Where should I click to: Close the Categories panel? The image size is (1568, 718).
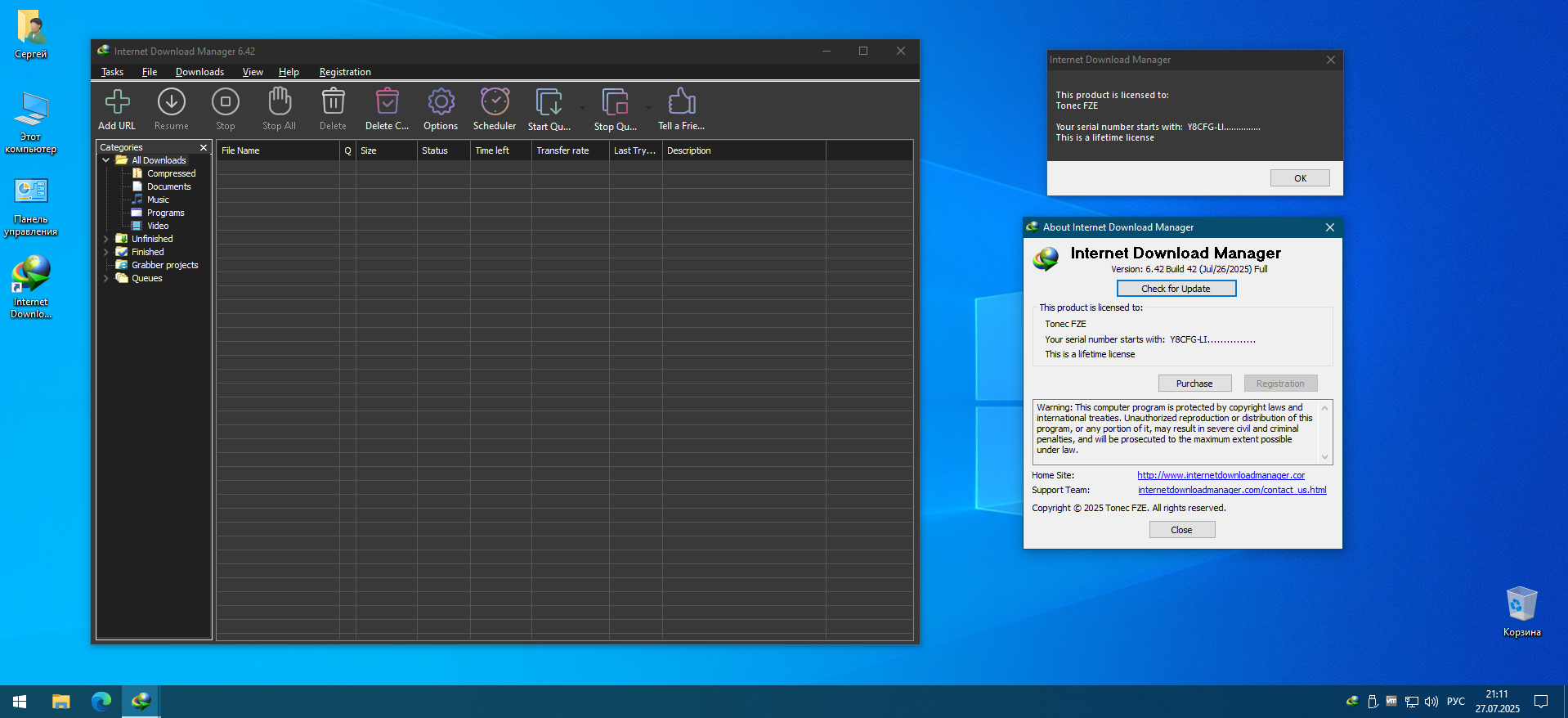(204, 147)
